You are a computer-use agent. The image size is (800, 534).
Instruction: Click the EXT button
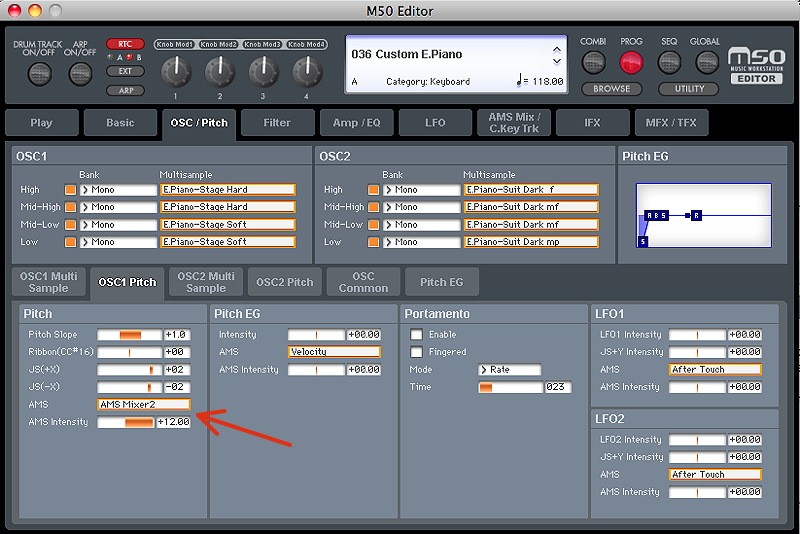[125, 71]
